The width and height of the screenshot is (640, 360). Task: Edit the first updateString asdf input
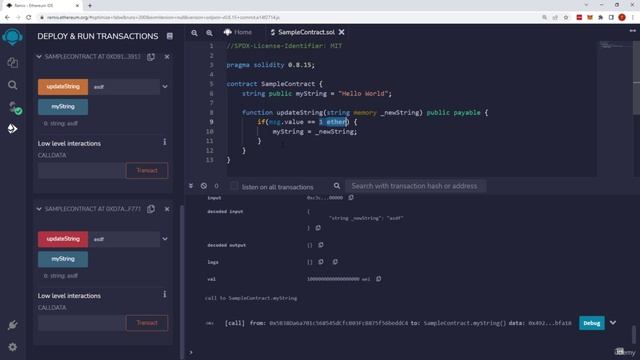coord(124,87)
